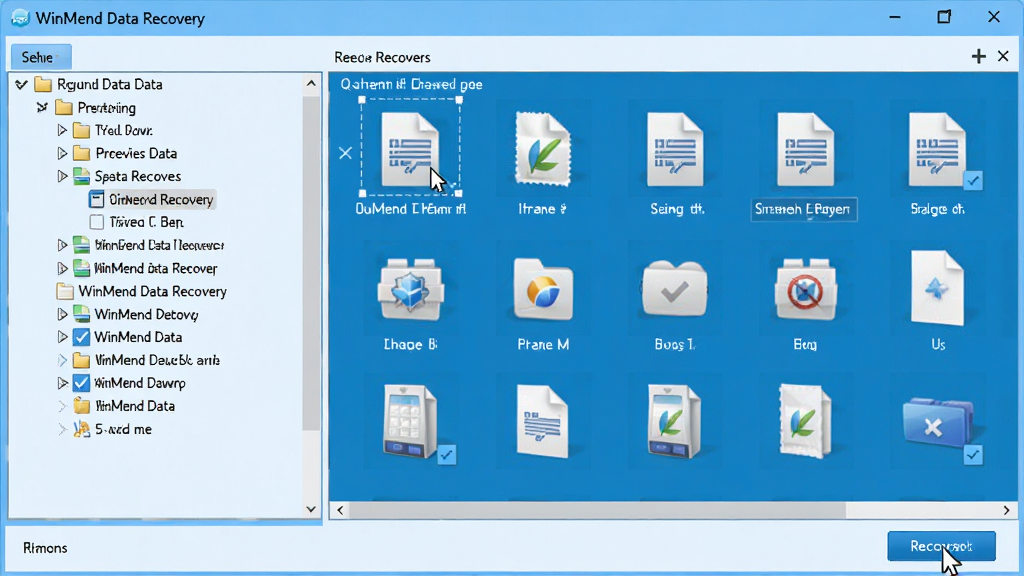Click the X mark beside first file
The image size is (1024, 576).
[x=345, y=153]
